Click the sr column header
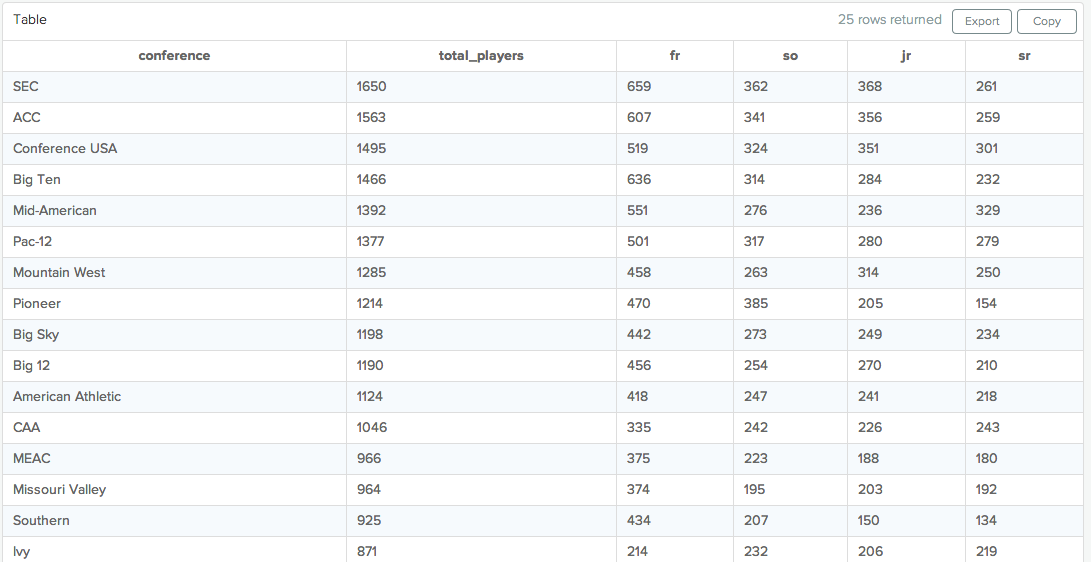 (1024, 56)
